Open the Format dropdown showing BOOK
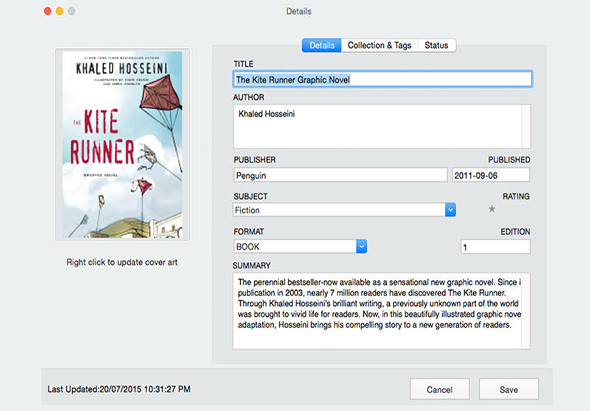Viewport: 590px width, 411px height. point(300,246)
